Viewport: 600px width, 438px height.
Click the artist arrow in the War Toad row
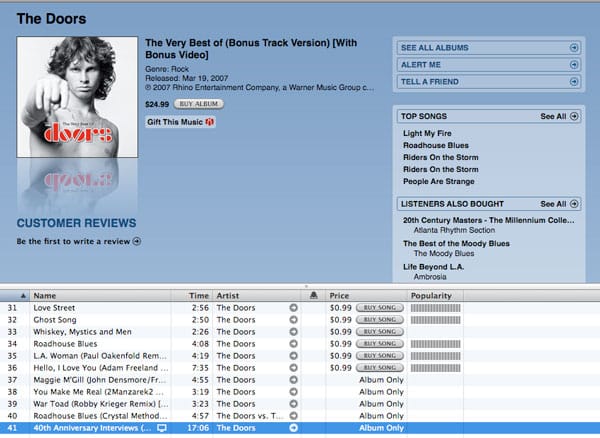point(293,404)
